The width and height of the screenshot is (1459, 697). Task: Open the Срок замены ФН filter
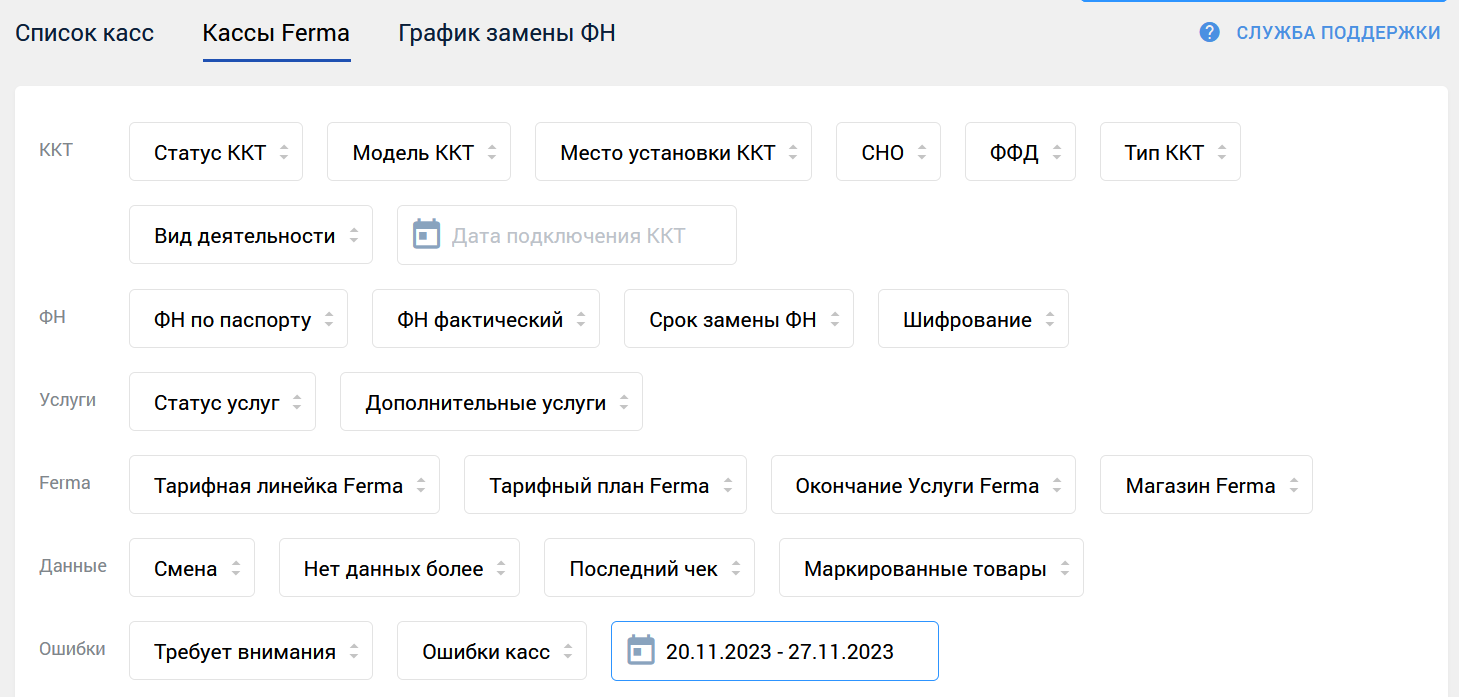pos(739,319)
